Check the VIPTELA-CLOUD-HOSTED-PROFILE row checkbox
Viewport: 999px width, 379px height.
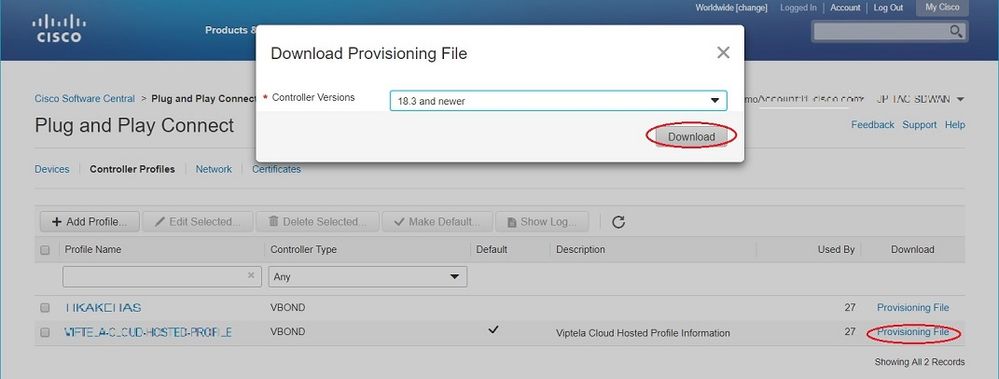point(45,332)
